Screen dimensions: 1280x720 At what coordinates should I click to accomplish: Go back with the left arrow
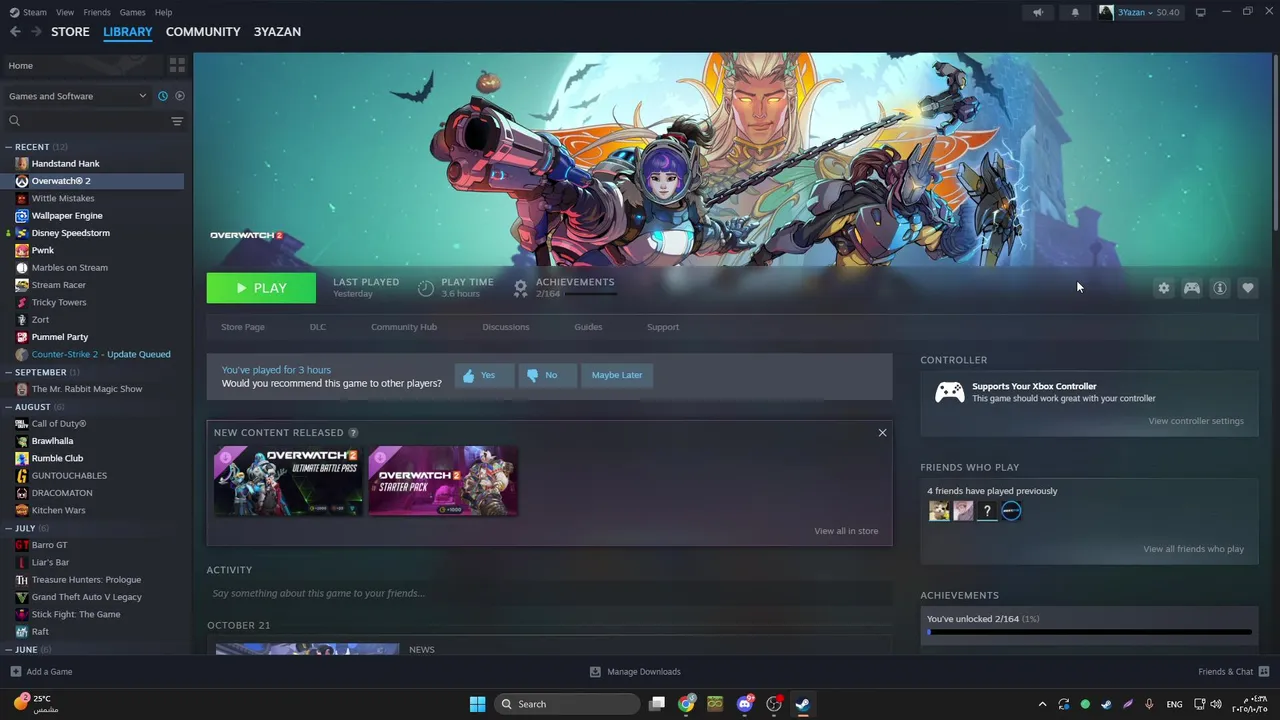[15, 32]
